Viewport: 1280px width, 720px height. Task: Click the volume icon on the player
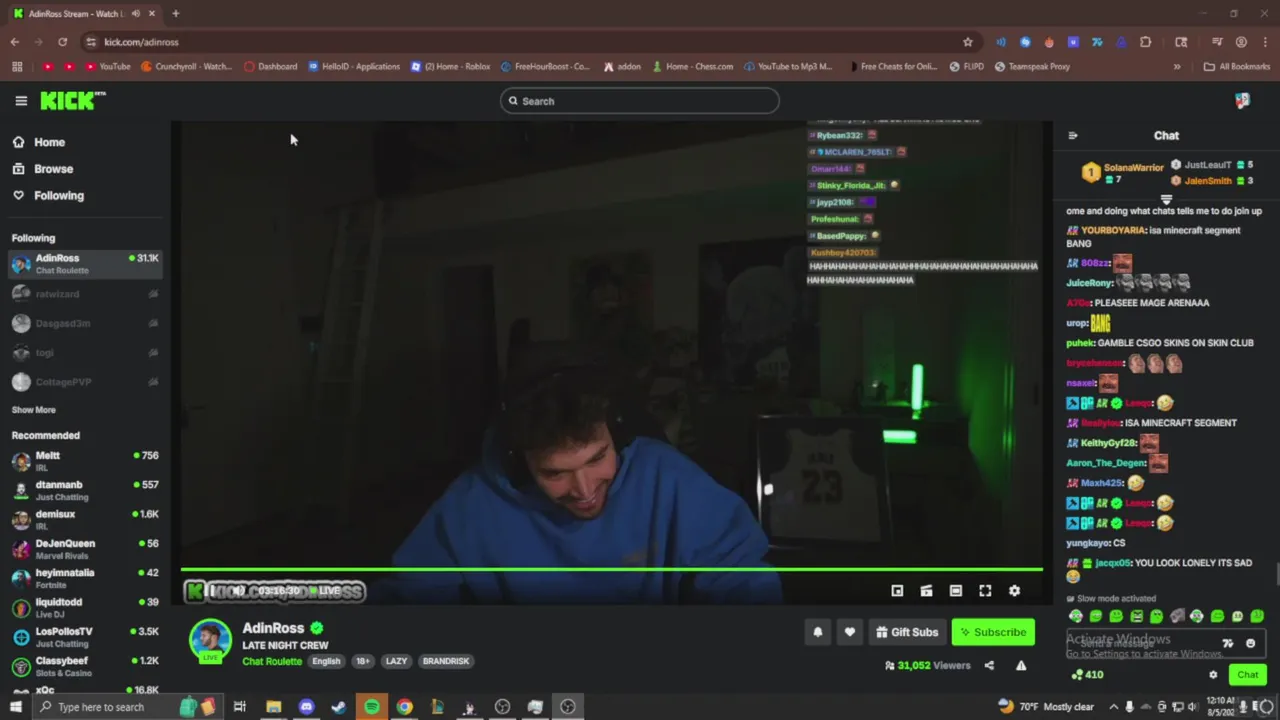pyautogui.click(x=238, y=591)
